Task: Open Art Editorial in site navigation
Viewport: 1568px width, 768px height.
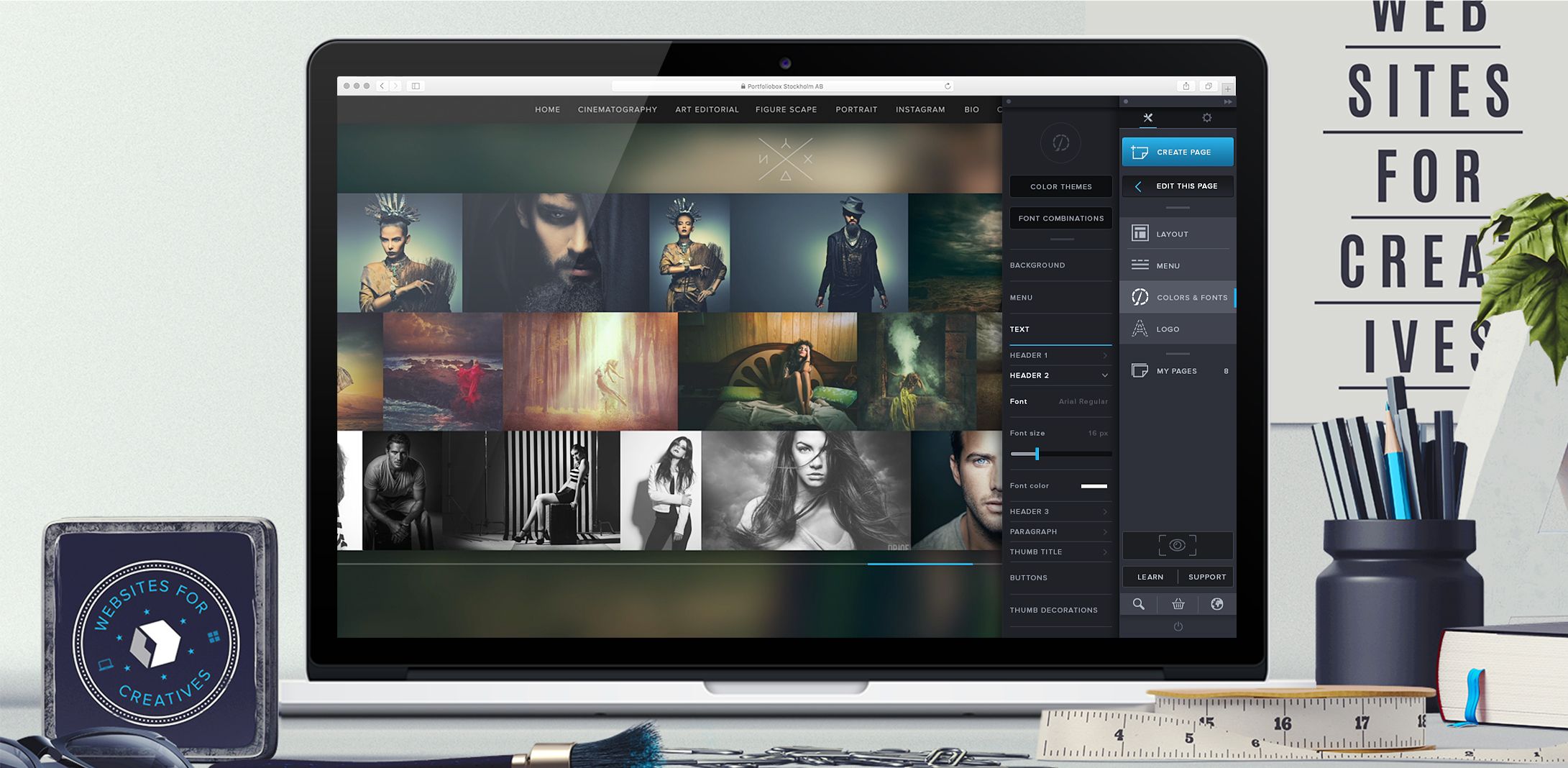Action: 707,109
